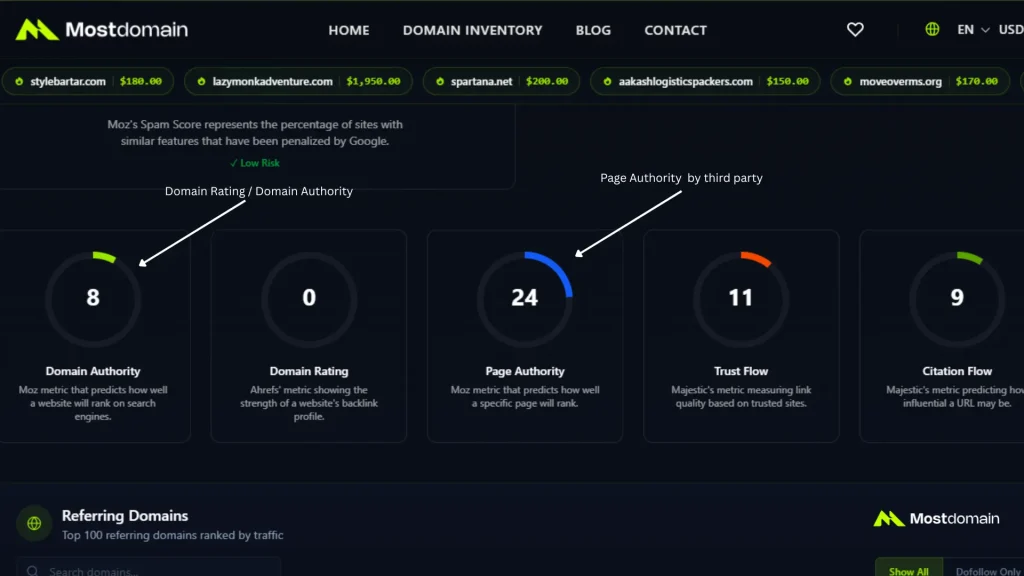
Task: Navigate to the BLOG page
Action: tap(593, 30)
